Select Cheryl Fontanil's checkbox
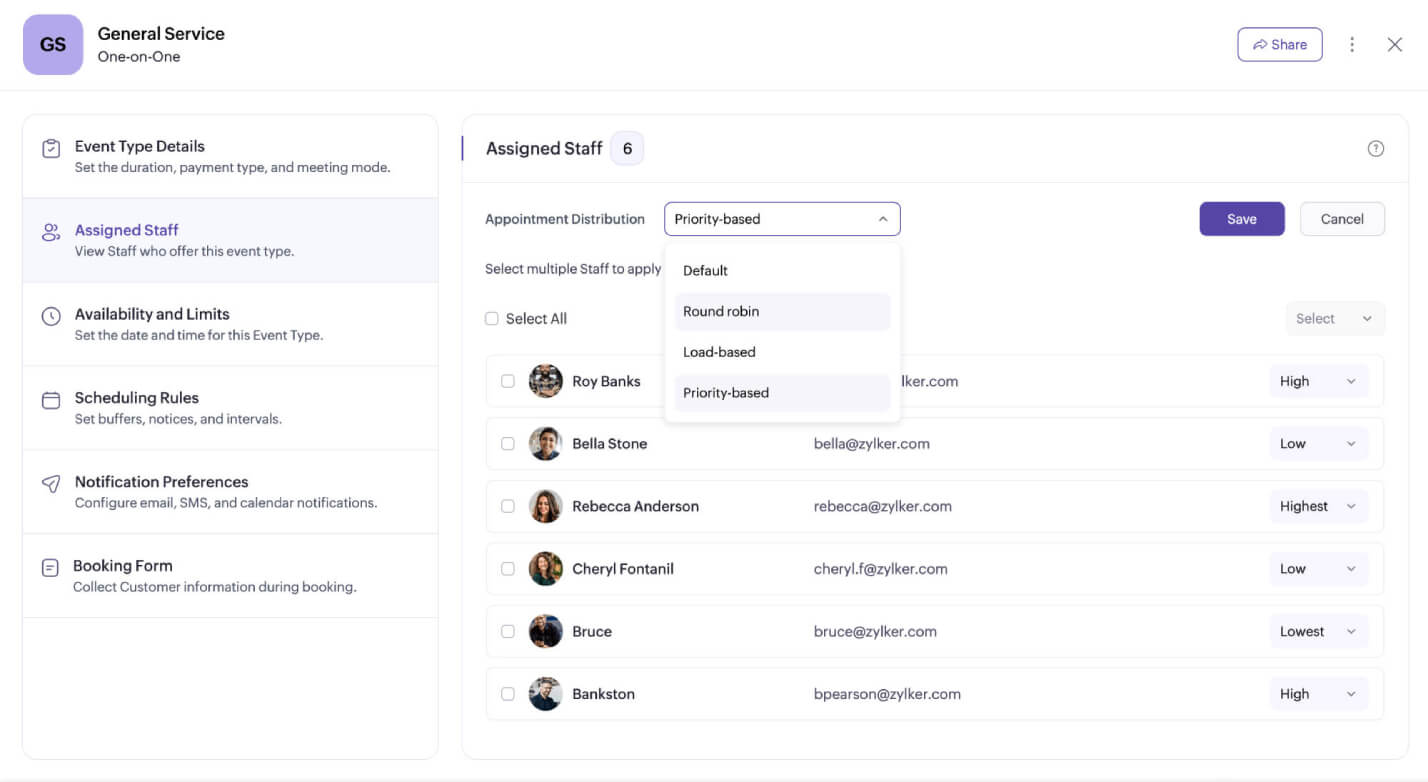Viewport: 1428px width, 782px height. 508,569
